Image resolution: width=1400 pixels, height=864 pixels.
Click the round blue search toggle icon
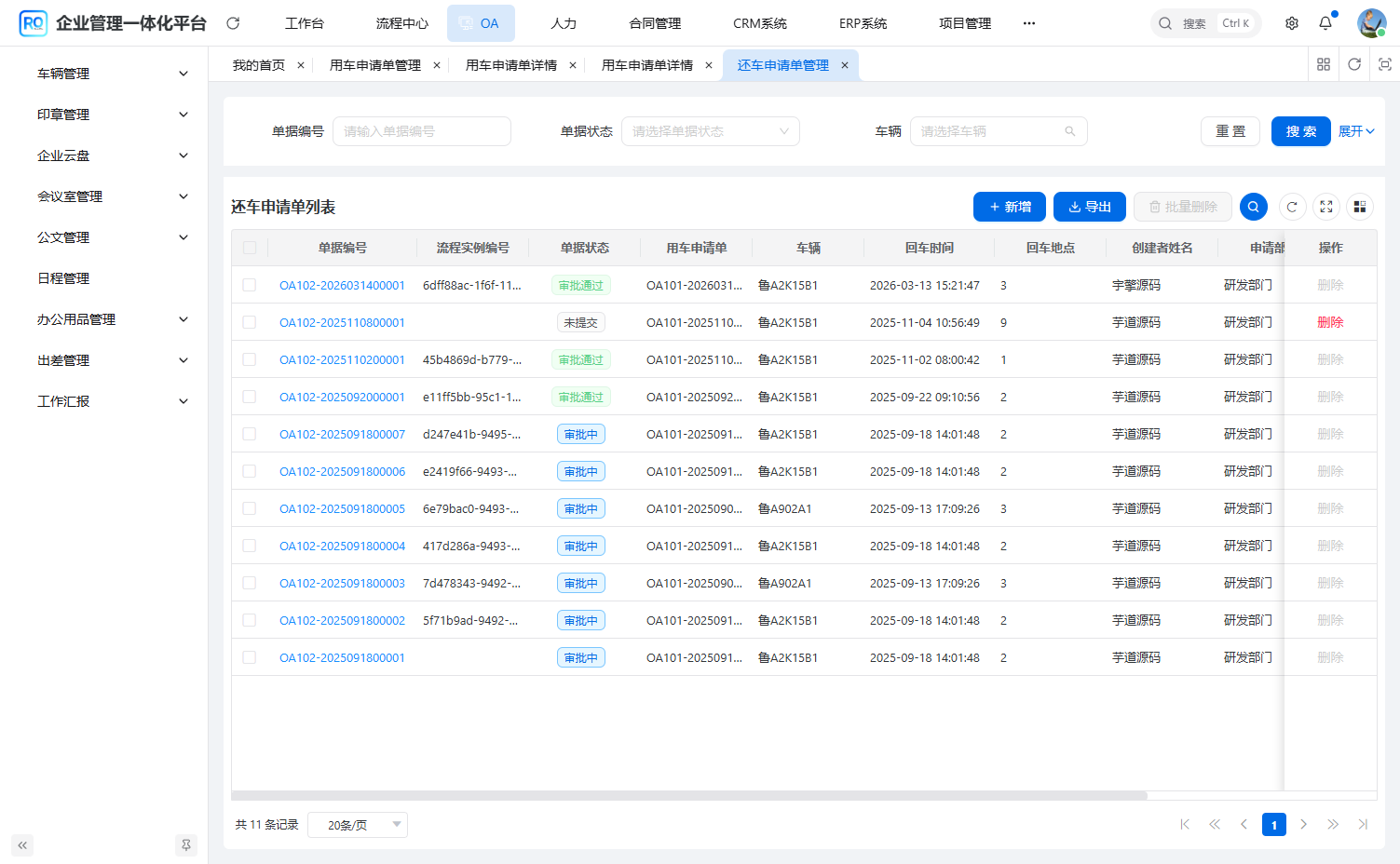click(1254, 207)
